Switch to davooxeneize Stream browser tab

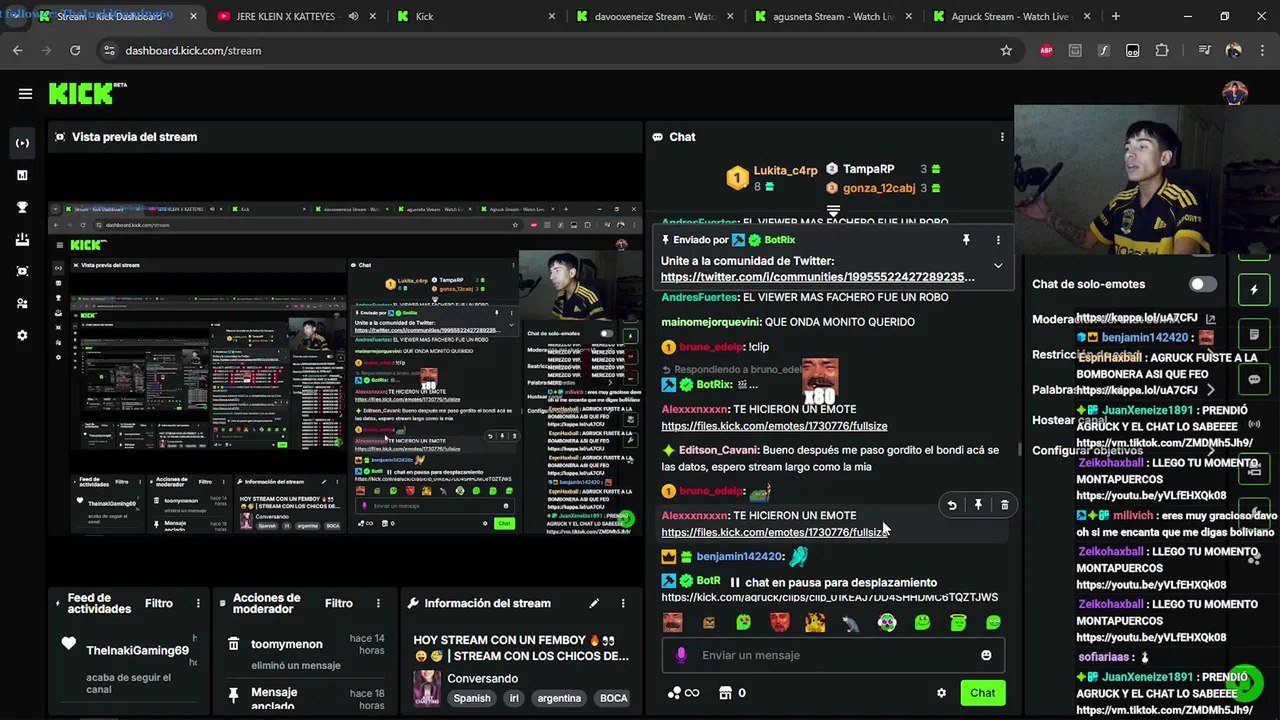click(656, 16)
